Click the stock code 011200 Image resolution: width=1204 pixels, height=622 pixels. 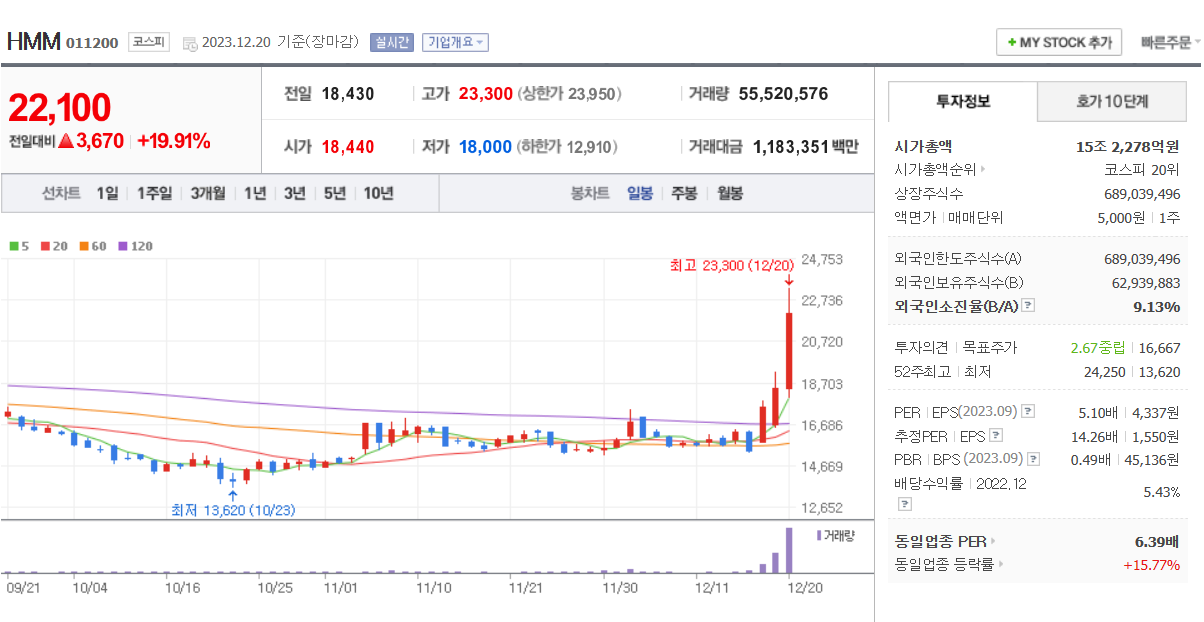click(92, 43)
